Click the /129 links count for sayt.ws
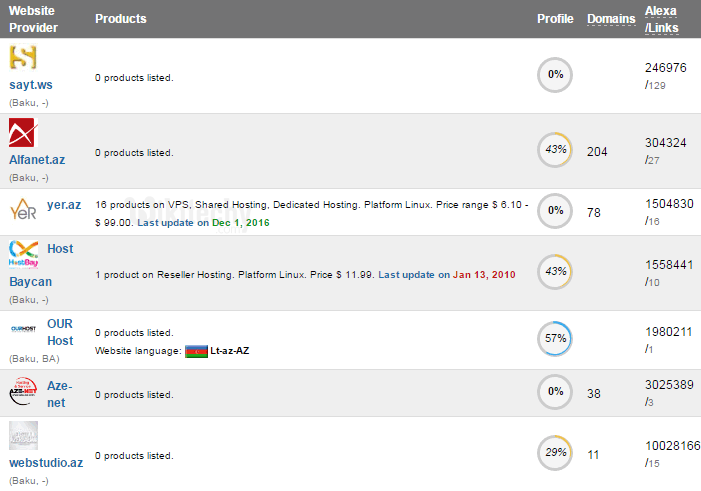This screenshot has width=701, height=491. point(655,85)
